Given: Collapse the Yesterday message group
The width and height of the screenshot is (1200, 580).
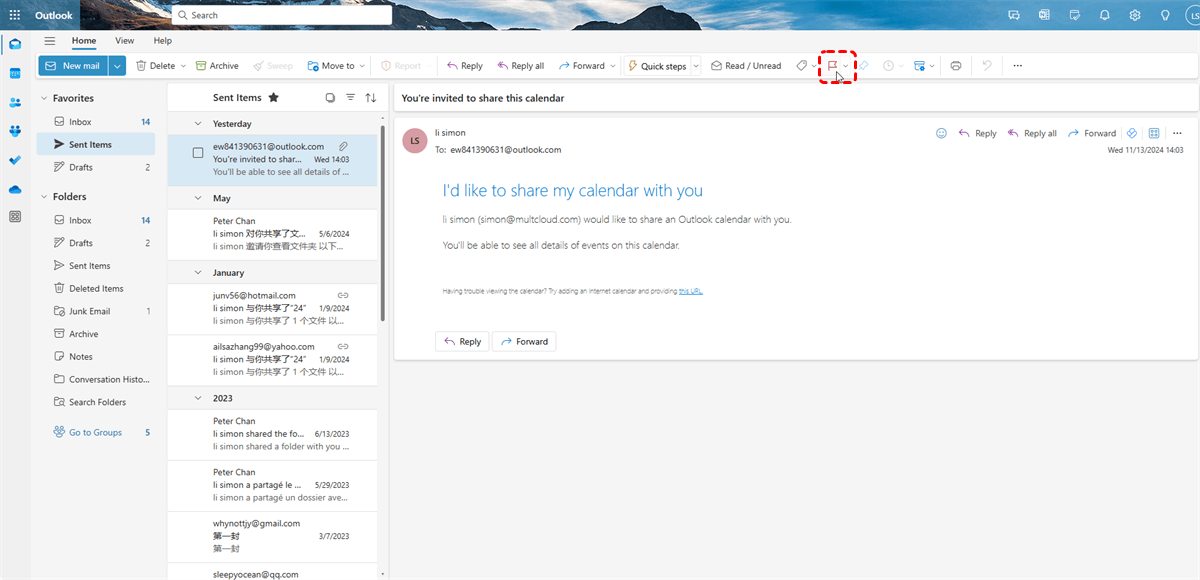Looking at the screenshot, I should 198,124.
